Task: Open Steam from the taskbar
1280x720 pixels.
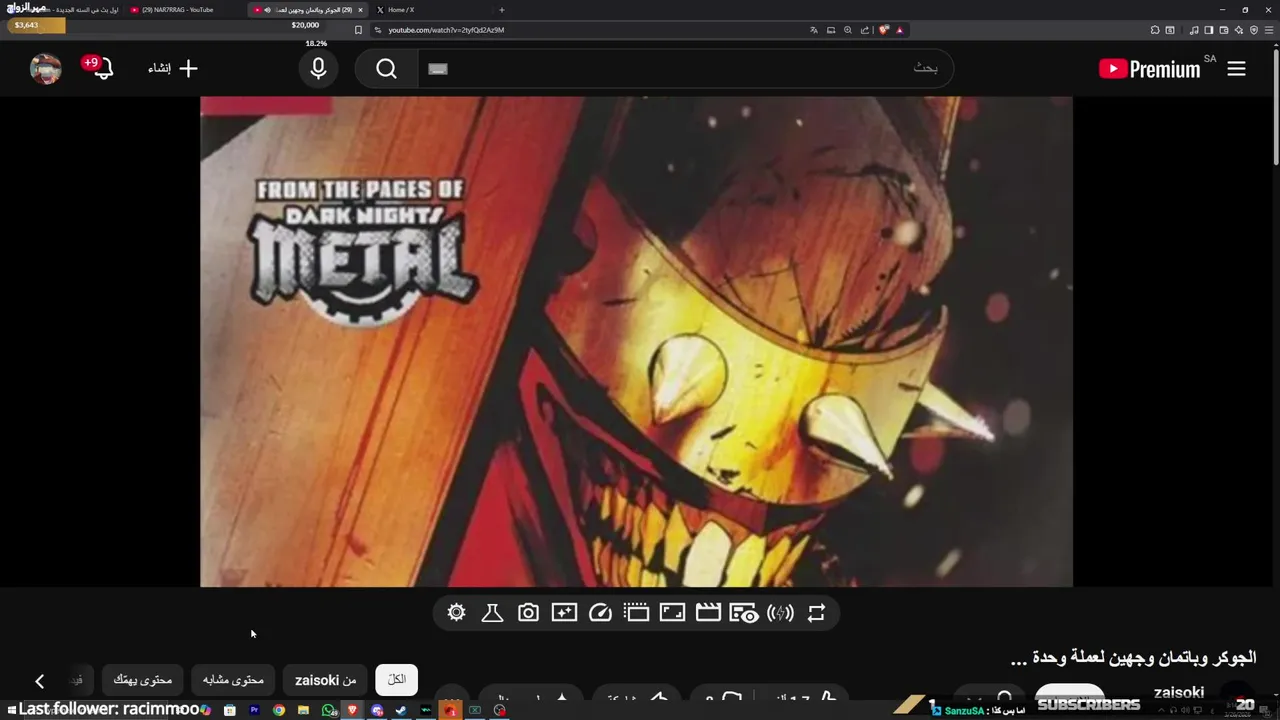Action: pyautogui.click(x=402, y=710)
